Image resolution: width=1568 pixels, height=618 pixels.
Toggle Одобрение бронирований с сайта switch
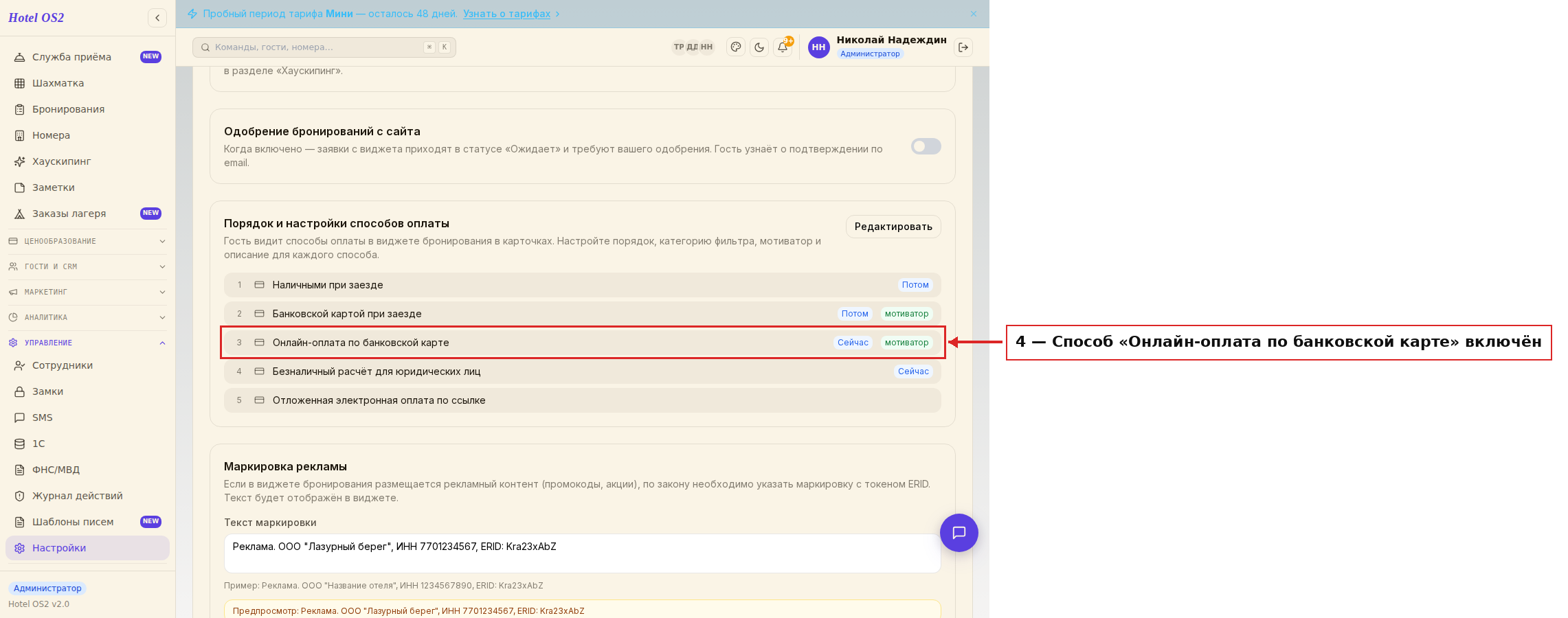(926, 146)
